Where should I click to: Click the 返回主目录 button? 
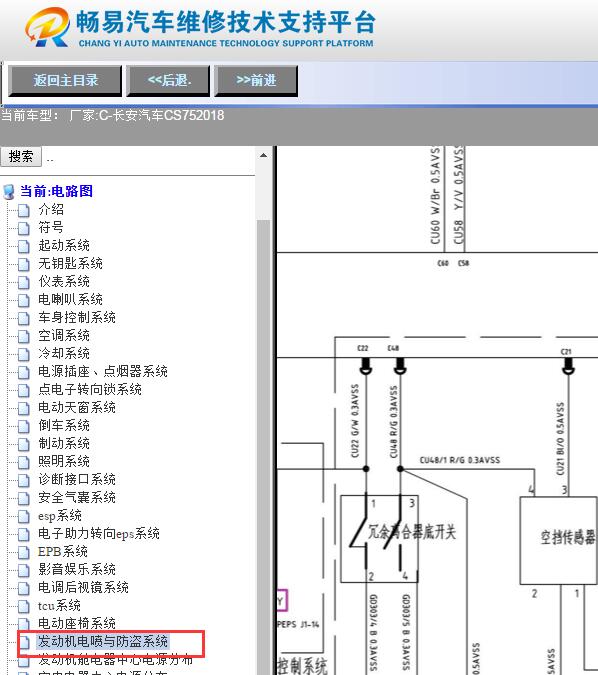click(x=65, y=81)
